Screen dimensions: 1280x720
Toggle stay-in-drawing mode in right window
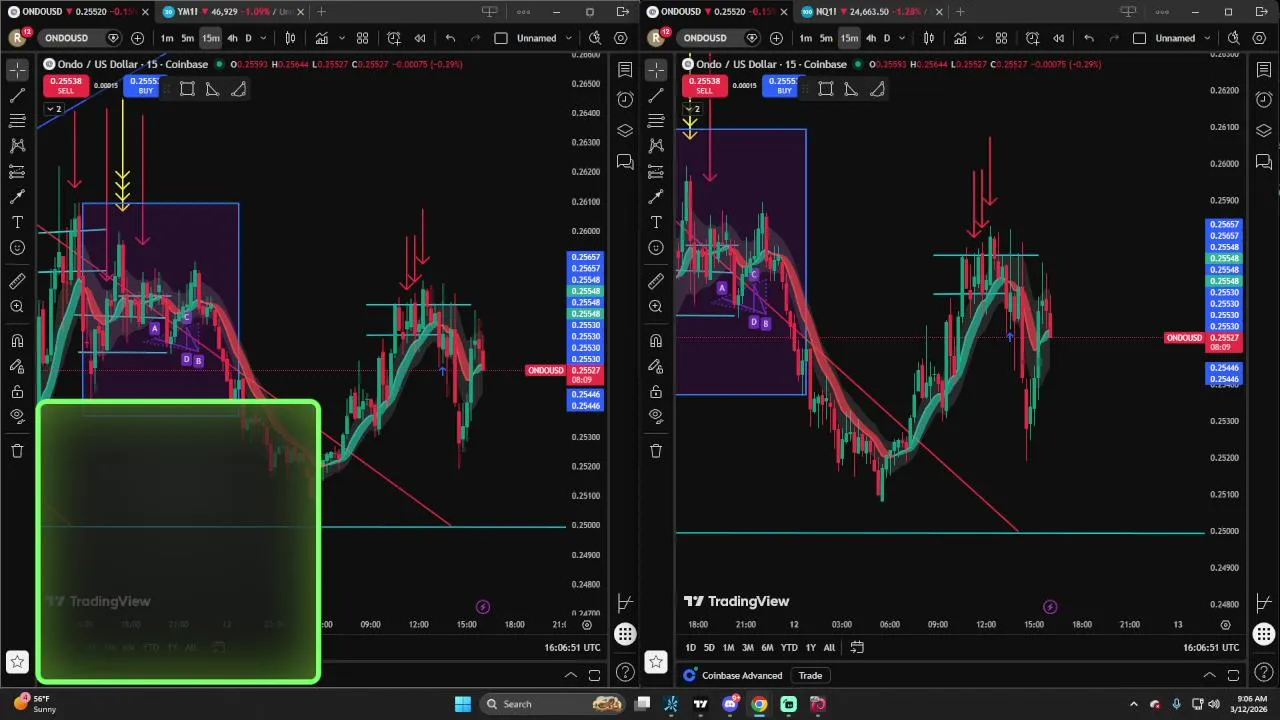656,367
